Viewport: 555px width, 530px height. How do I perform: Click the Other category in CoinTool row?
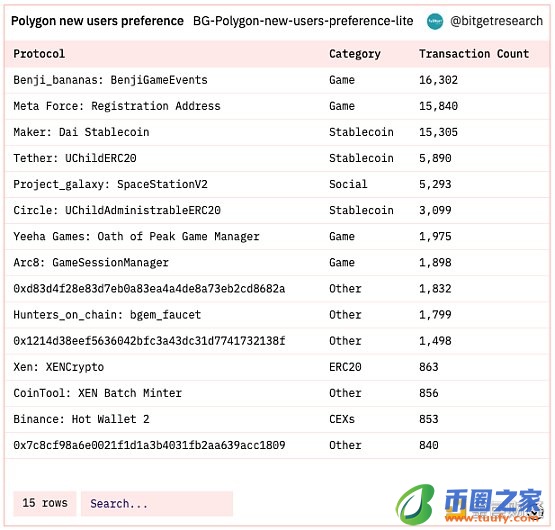345,393
